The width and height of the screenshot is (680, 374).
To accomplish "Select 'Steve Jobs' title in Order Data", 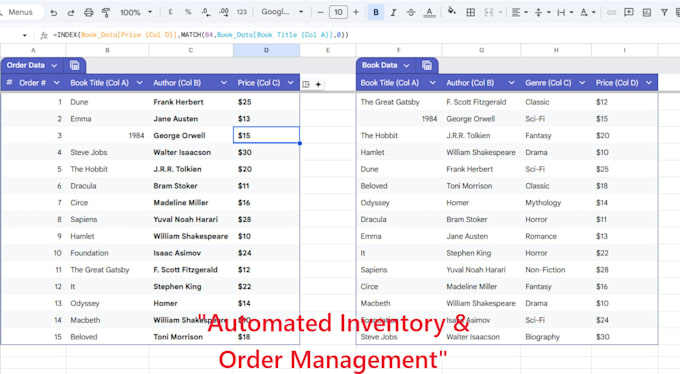I will pyautogui.click(x=88, y=152).
